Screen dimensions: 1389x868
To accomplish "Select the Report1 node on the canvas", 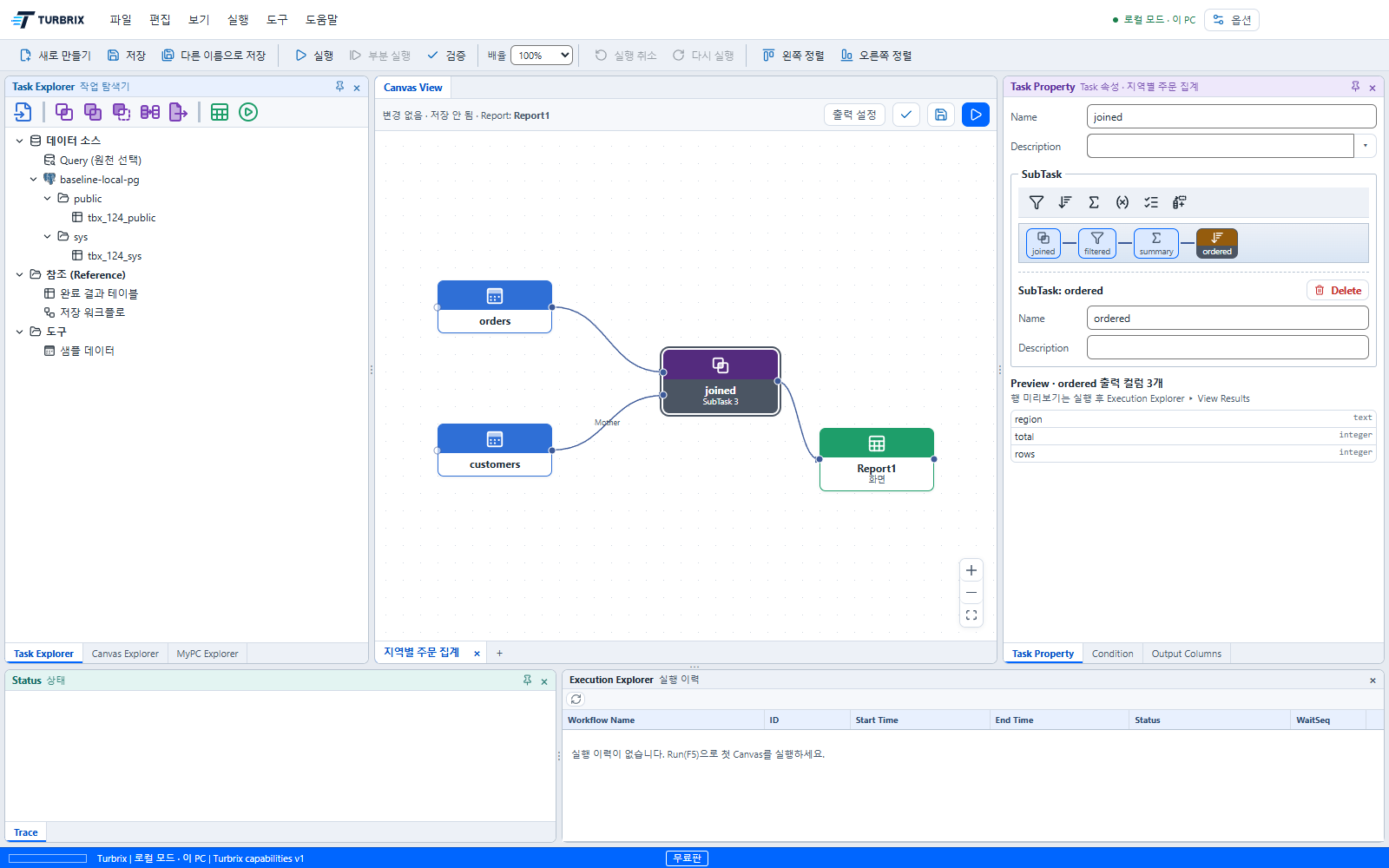I will point(877,459).
